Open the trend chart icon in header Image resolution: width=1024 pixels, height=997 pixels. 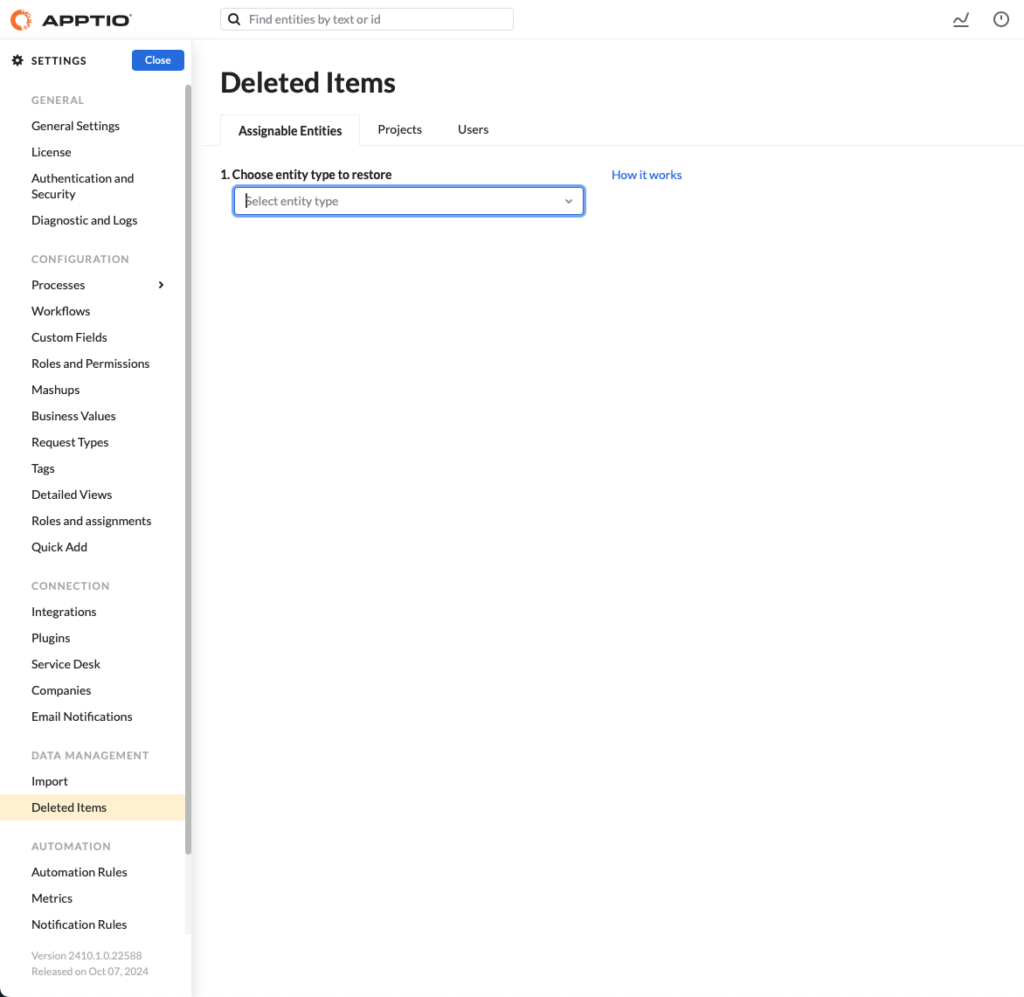tap(961, 20)
